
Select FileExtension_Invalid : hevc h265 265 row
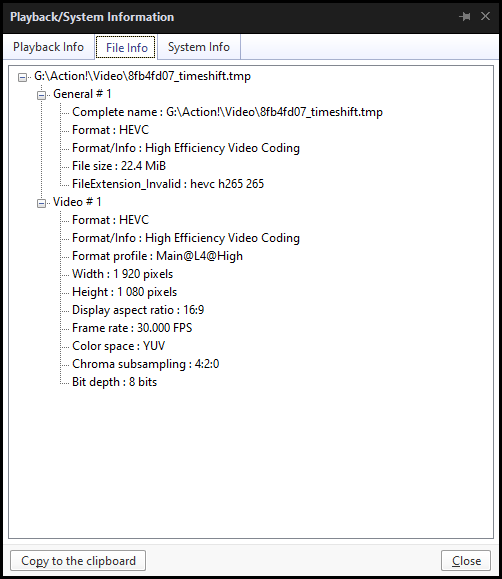click(168, 184)
